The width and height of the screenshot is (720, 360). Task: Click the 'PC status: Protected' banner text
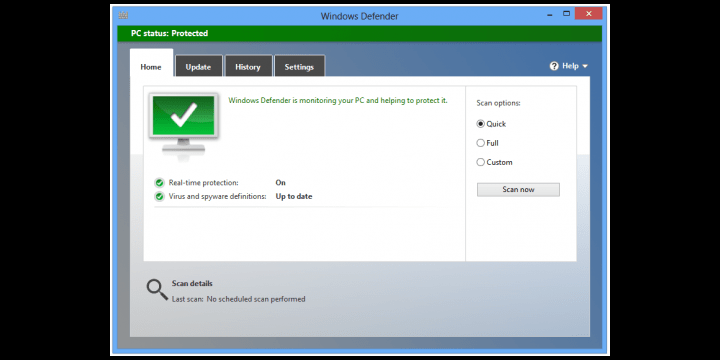169,34
